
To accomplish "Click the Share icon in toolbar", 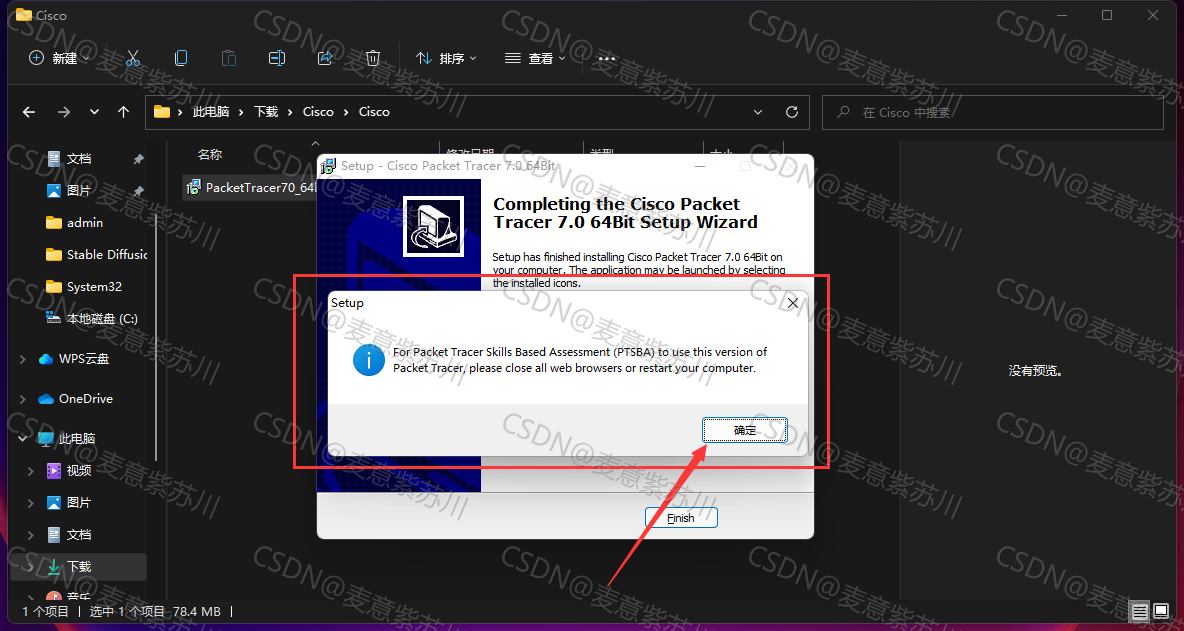I will point(325,58).
